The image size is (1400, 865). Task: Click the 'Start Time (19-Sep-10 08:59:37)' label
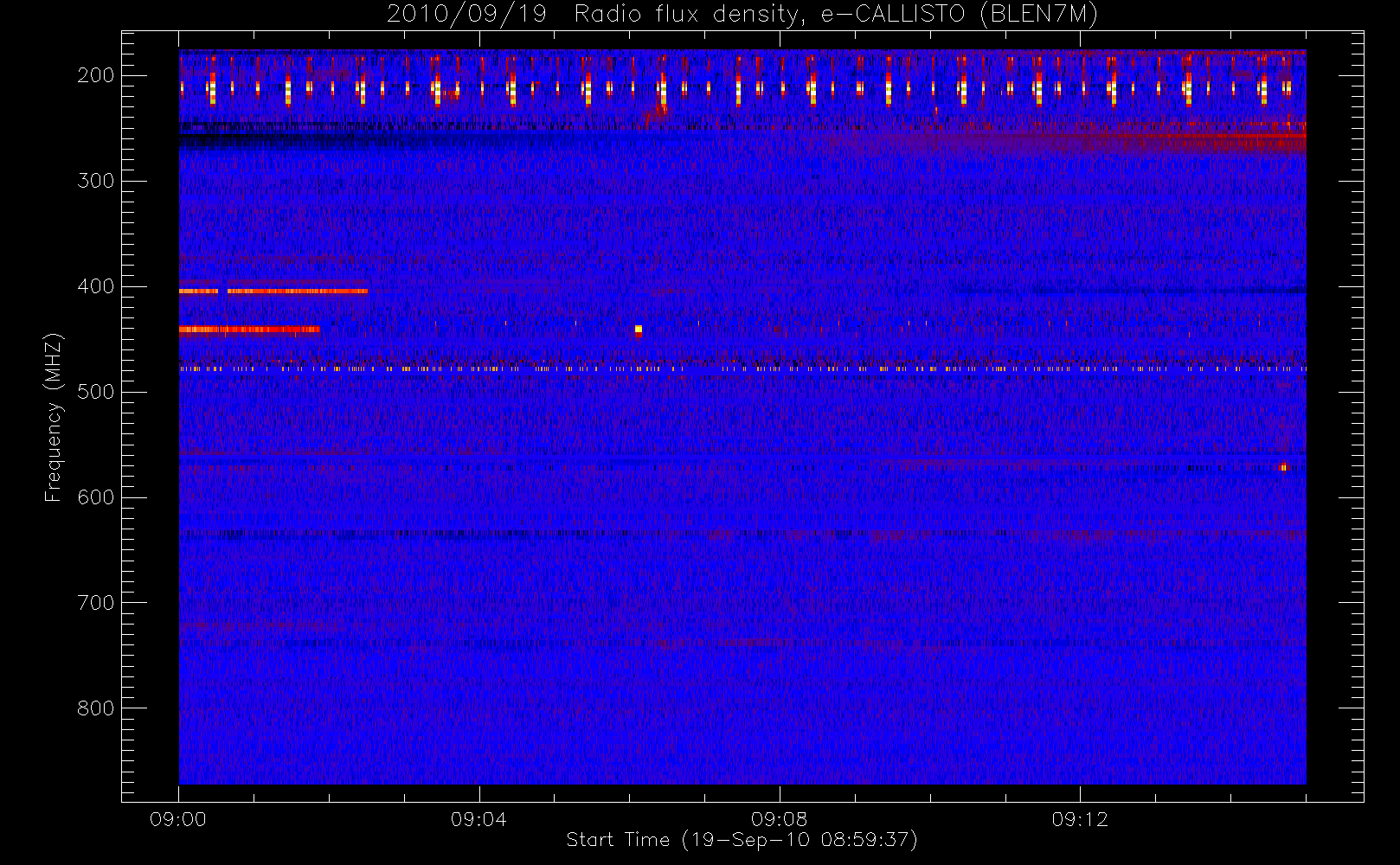click(x=742, y=840)
